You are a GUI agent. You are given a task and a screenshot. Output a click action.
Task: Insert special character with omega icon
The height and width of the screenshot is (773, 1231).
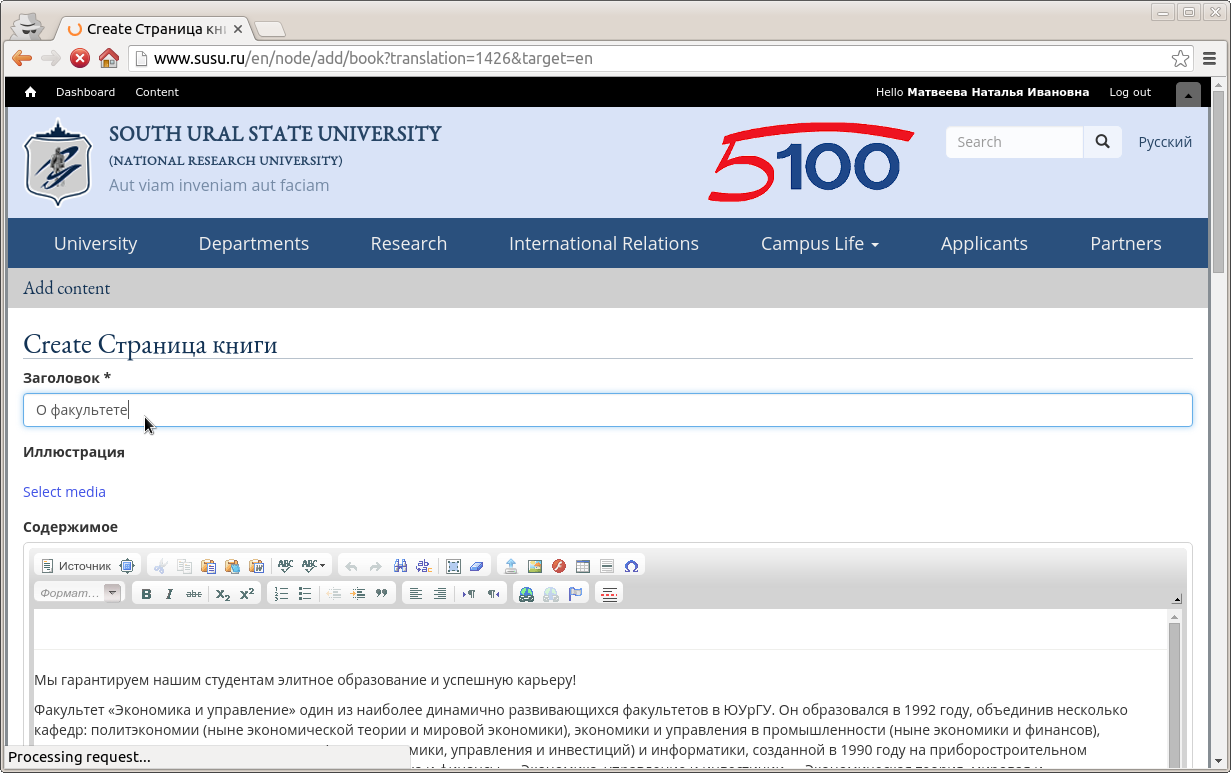click(x=631, y=566)
